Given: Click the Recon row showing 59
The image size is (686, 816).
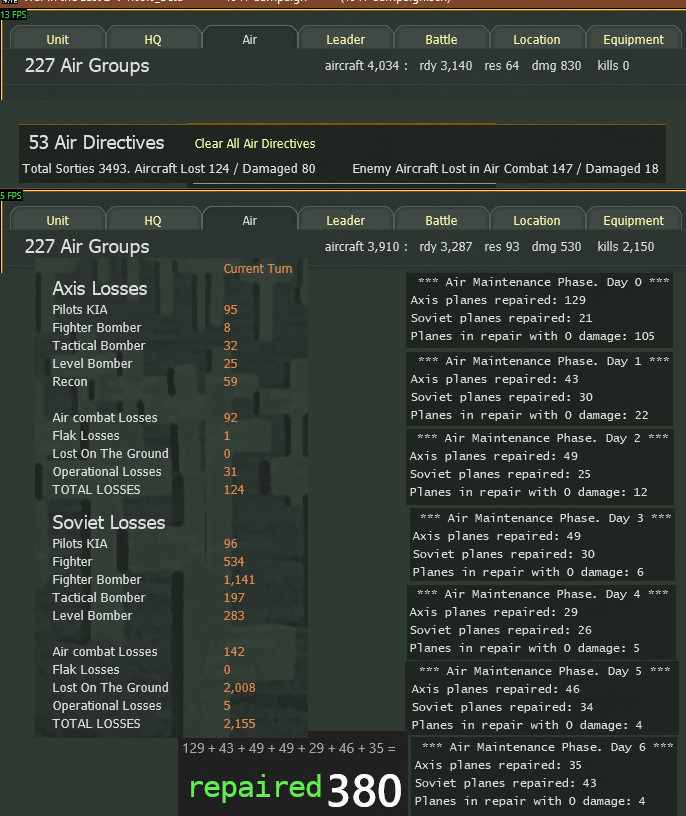Looking at the screenshot, I should pyautogui.click(x=145, y=381).
